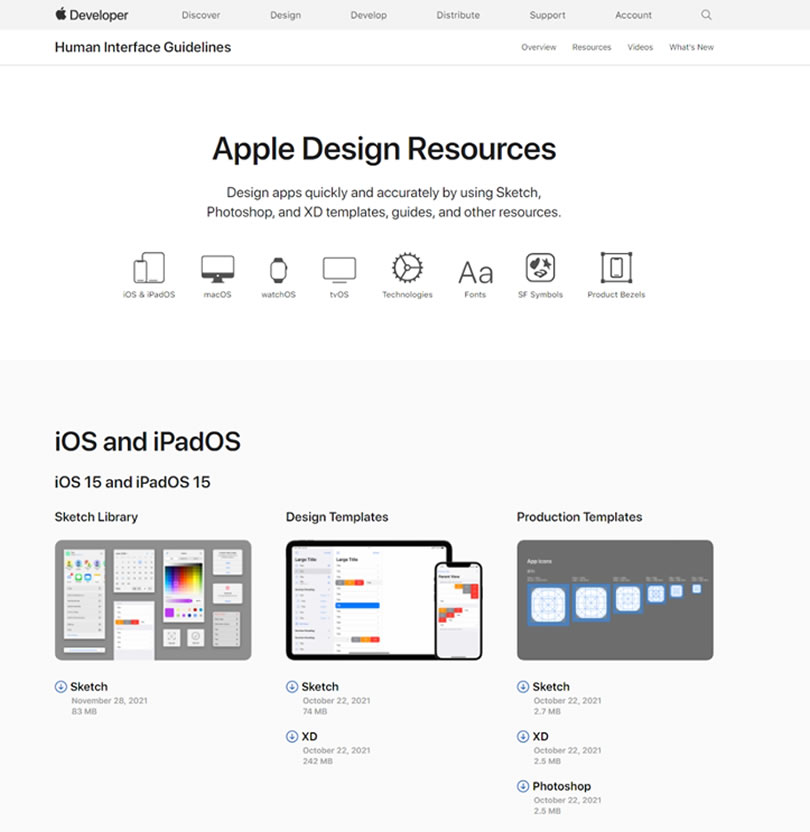Click the 'iOS 15 and iPadOS 15' heading
This screenshot has height=832, width=810.
(x=133, y=482)
